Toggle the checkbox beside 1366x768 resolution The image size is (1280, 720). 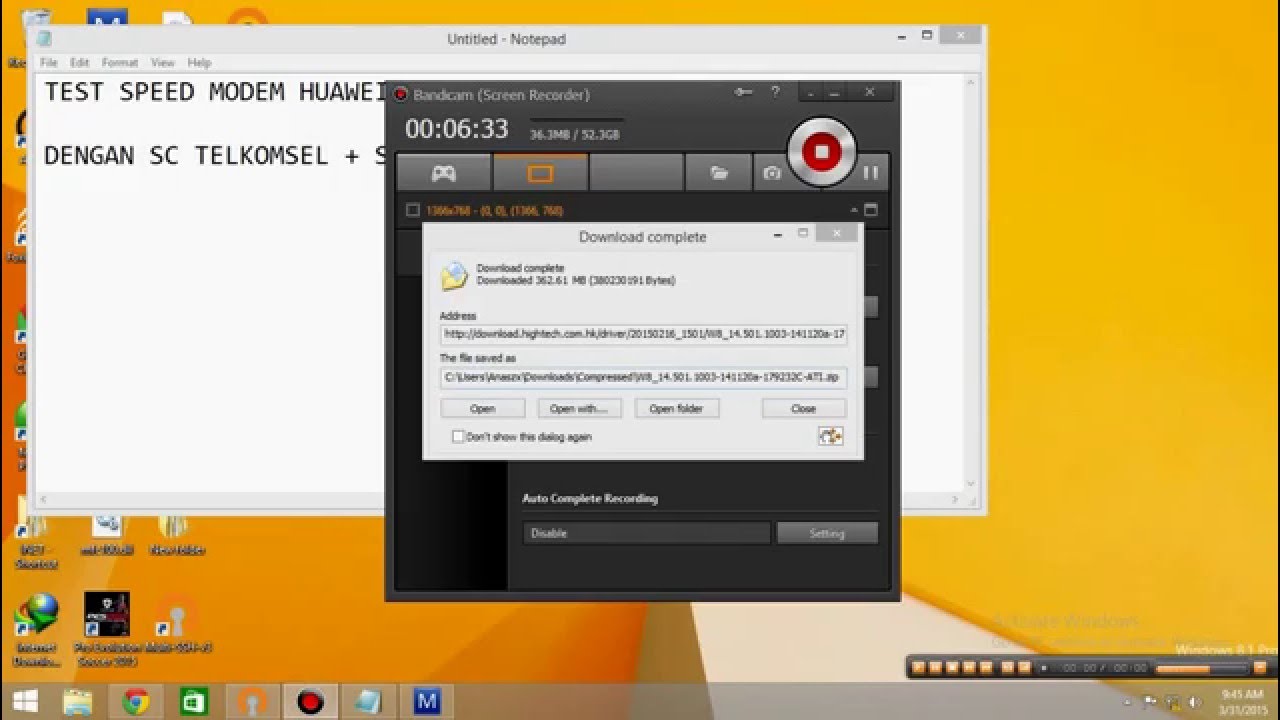tap(412, 210)
